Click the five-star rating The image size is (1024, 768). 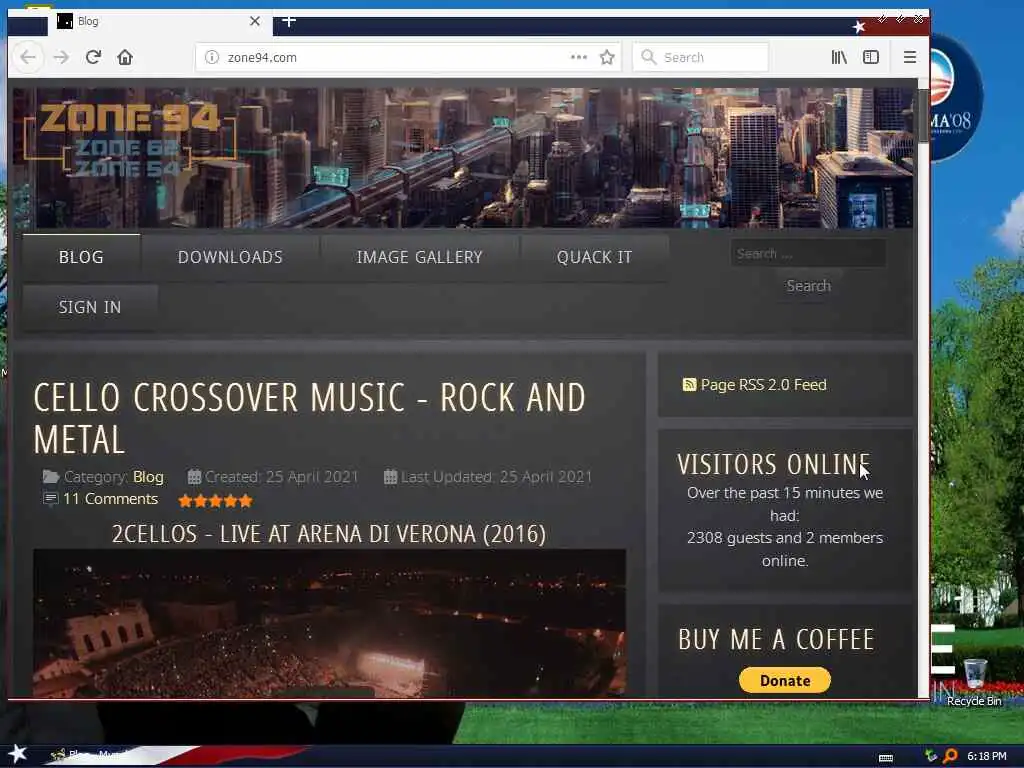point(216,501)
